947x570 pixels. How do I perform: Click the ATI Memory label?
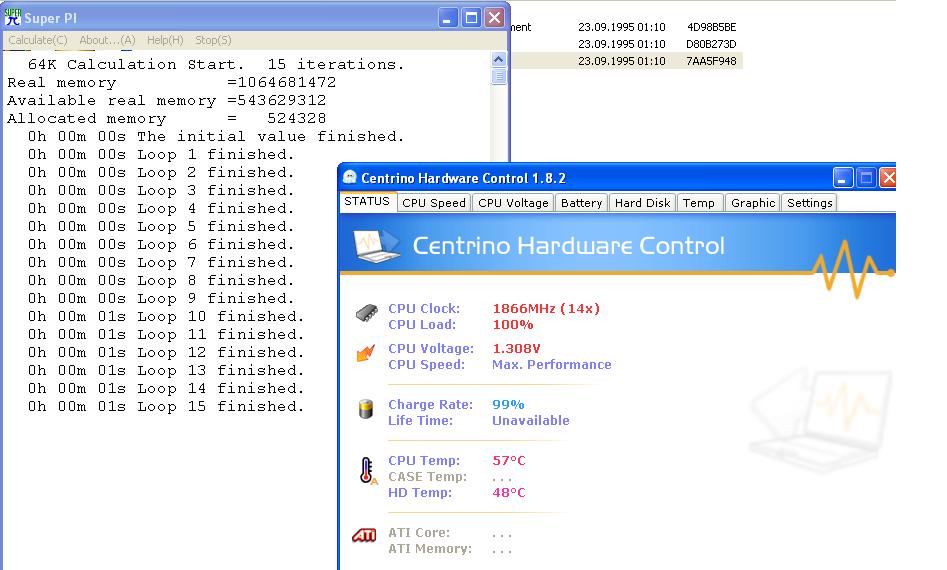[430, 549]
